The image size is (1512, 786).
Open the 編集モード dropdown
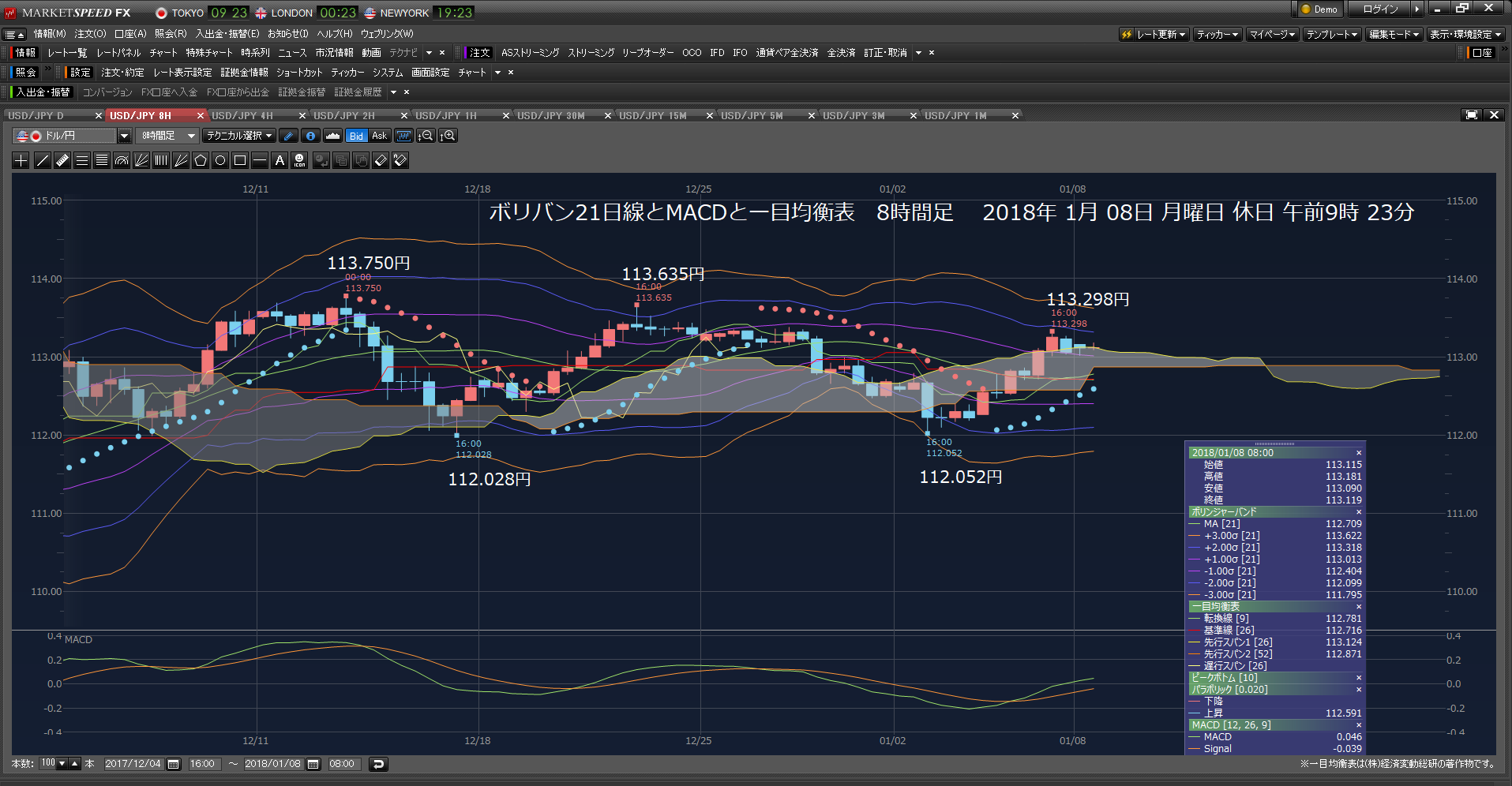click(x=1394, y=34)
